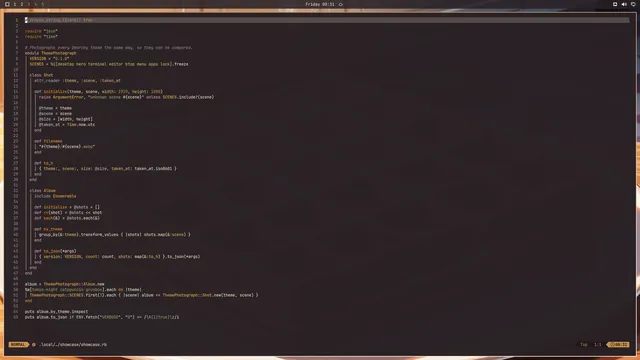Open the launcher icon in top bar
Image resolution: width=640 pixels, height=360 pixels.
7,4
